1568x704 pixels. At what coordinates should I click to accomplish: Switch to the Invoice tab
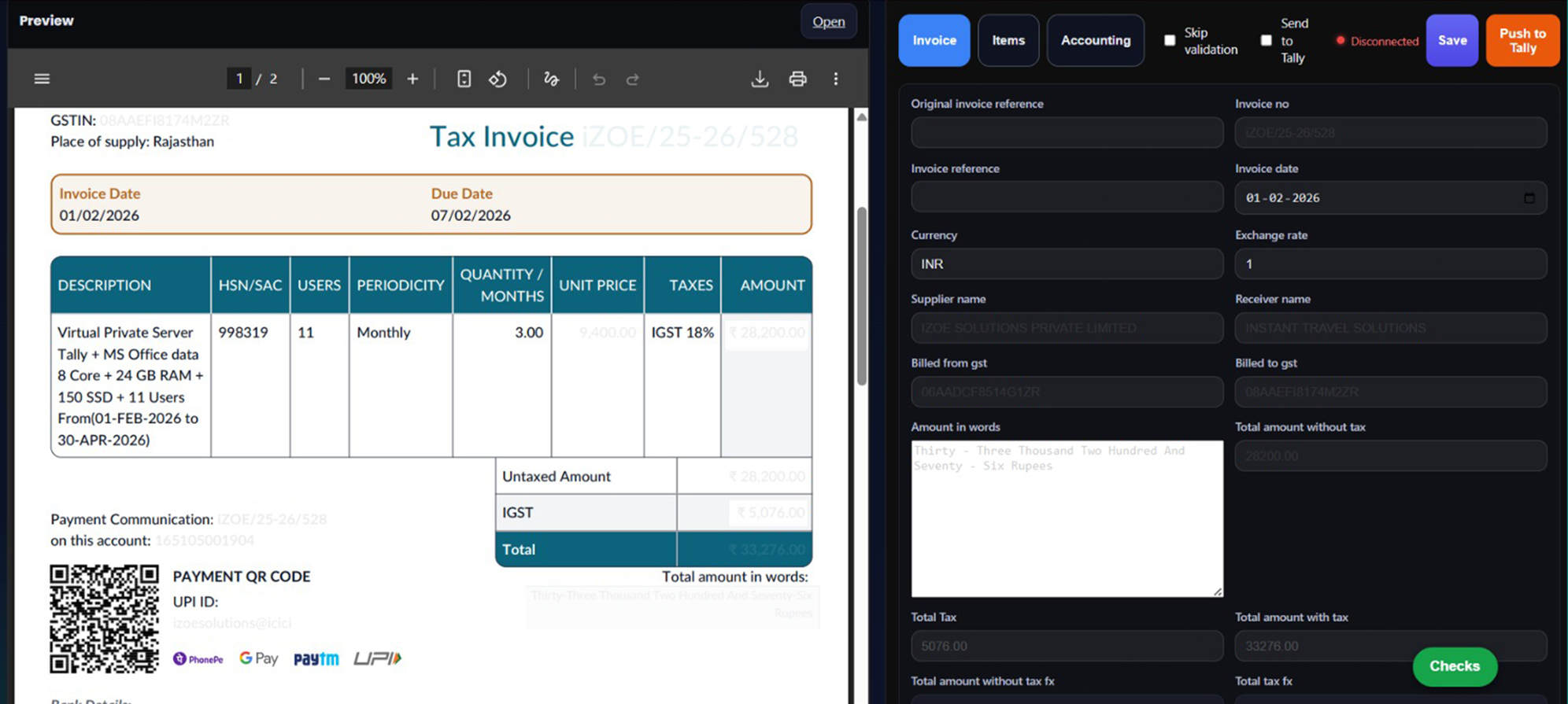tap(934, 40)
